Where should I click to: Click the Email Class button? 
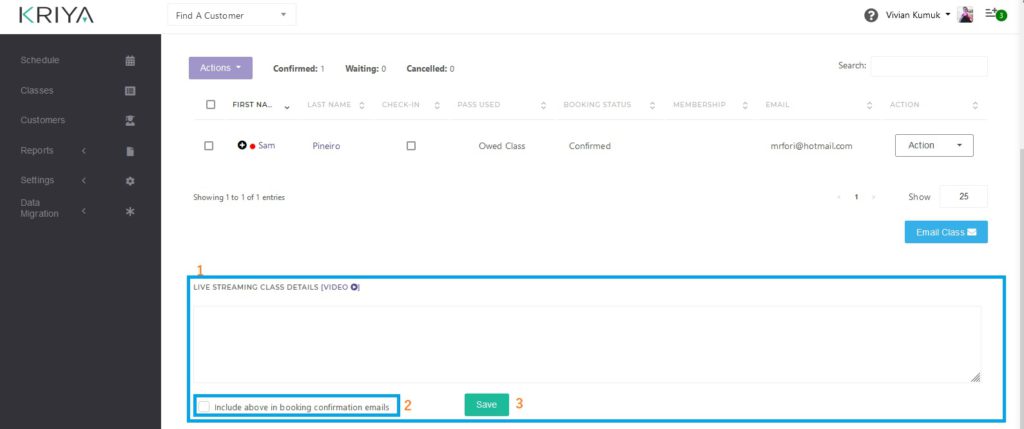[x=945, y=232]
